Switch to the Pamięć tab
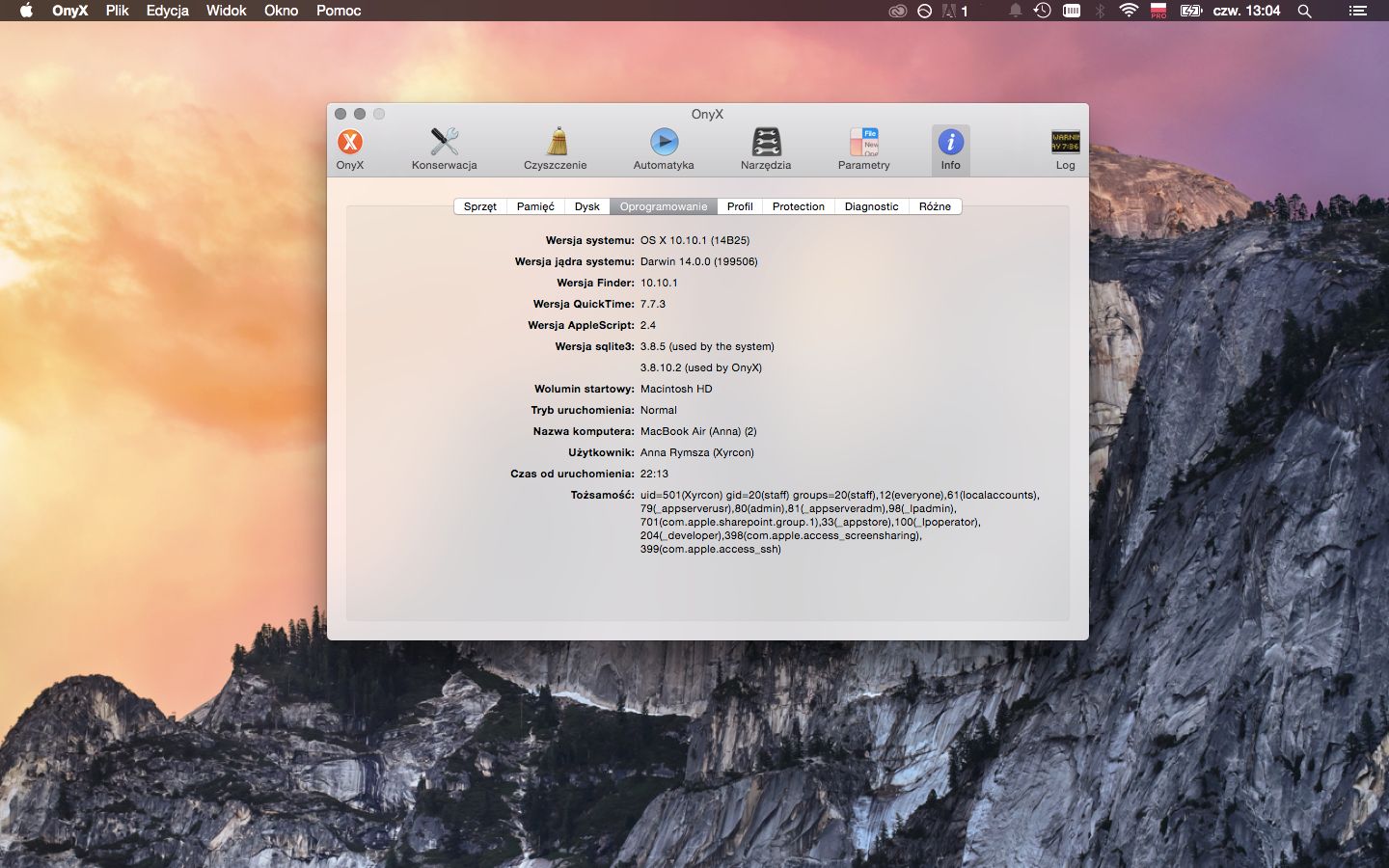 coord(535,206)
